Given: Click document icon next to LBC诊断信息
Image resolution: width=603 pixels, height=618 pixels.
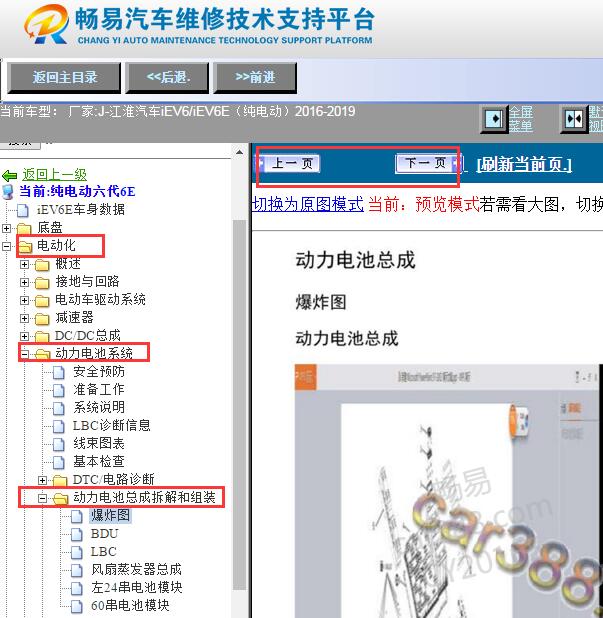Looking at the screenshot, I should [x=59, y=426].
